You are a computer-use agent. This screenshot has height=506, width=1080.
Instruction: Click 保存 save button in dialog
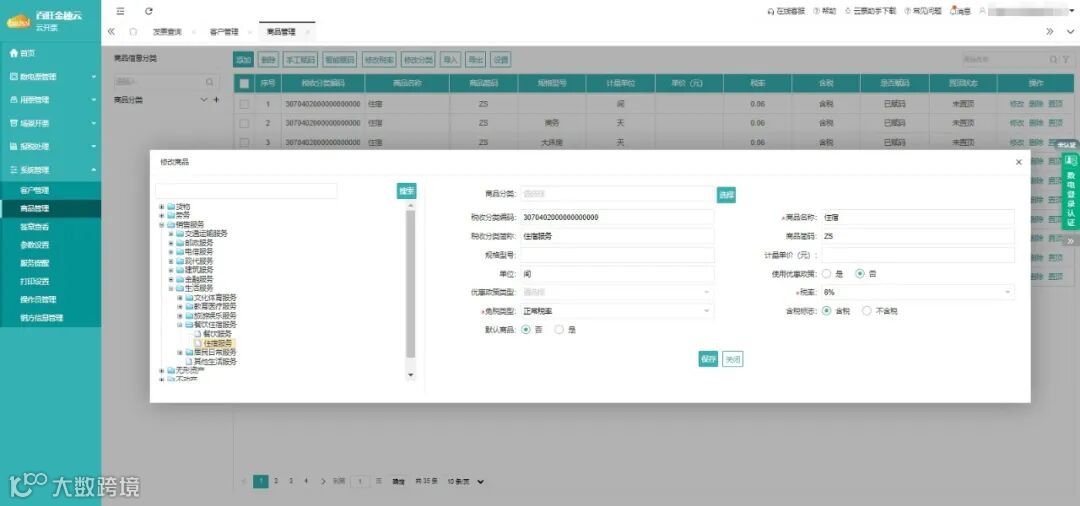[x=708, y=359]
